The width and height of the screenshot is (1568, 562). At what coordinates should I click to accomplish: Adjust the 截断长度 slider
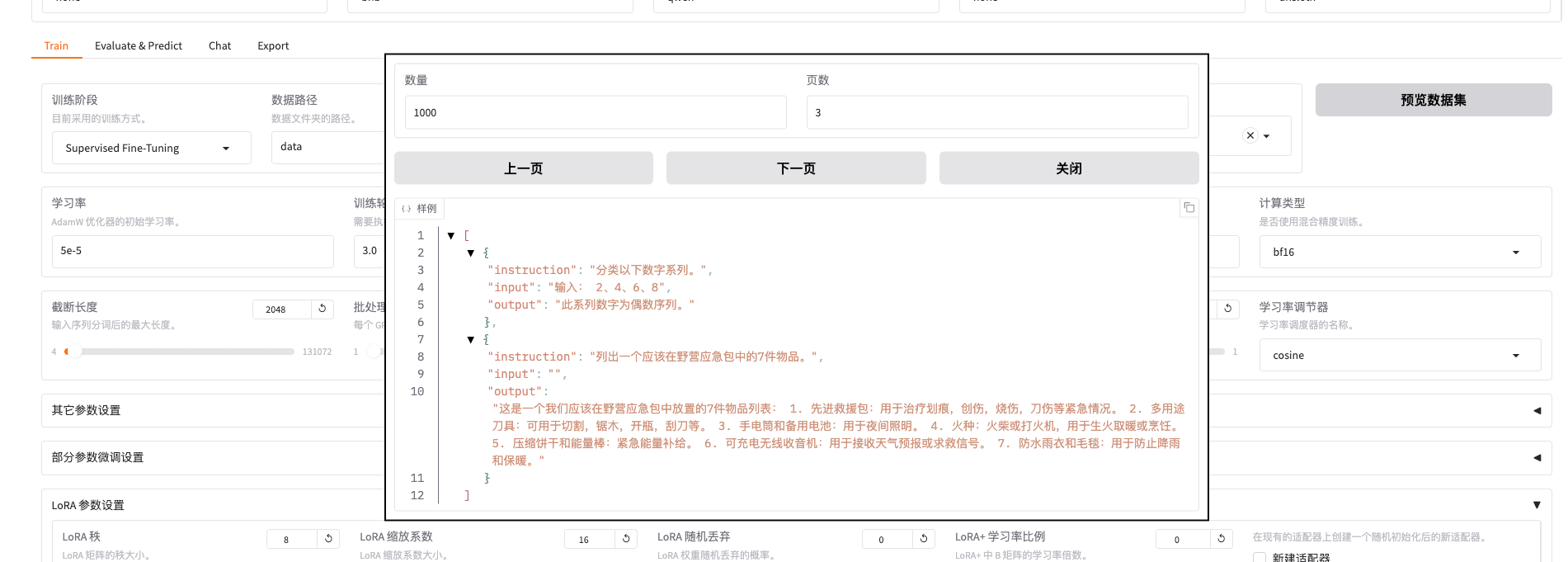point(179,352)
